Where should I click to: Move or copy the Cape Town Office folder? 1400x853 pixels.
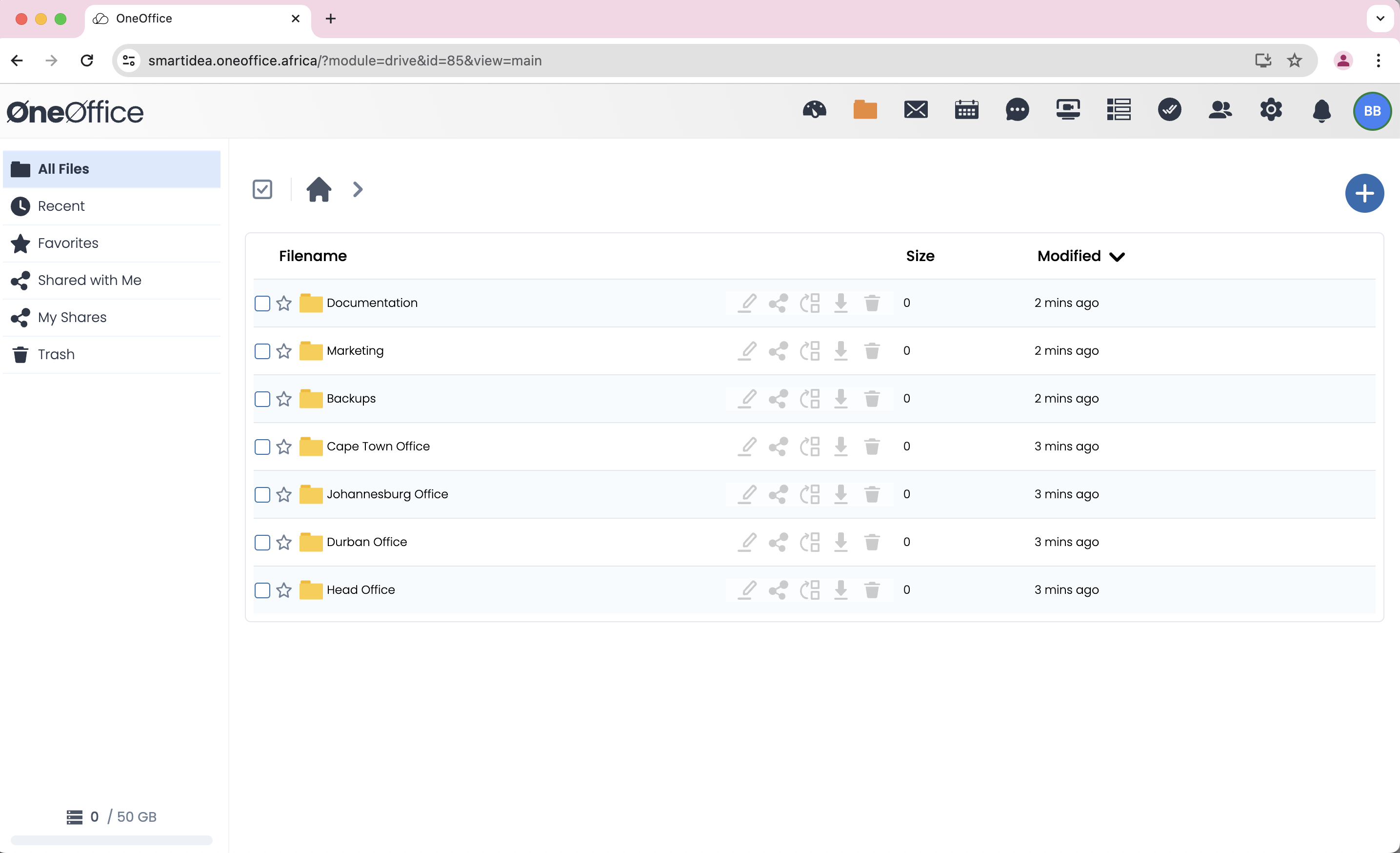coord(810,446)
